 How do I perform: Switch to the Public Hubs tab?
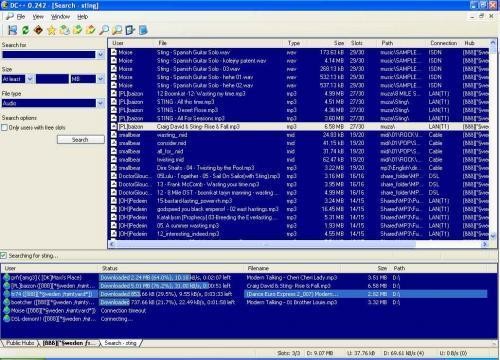[20, 343]
